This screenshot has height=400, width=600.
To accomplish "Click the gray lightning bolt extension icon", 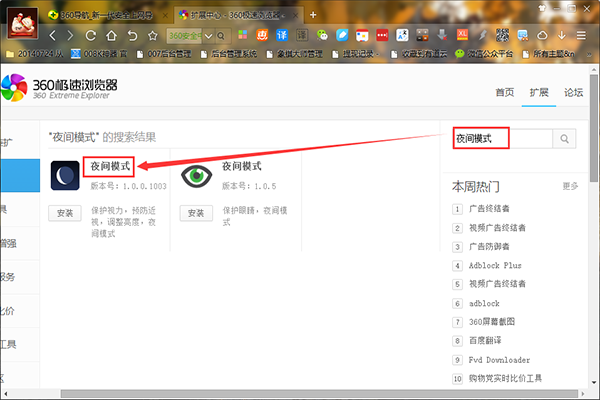I will coord(483,35).
